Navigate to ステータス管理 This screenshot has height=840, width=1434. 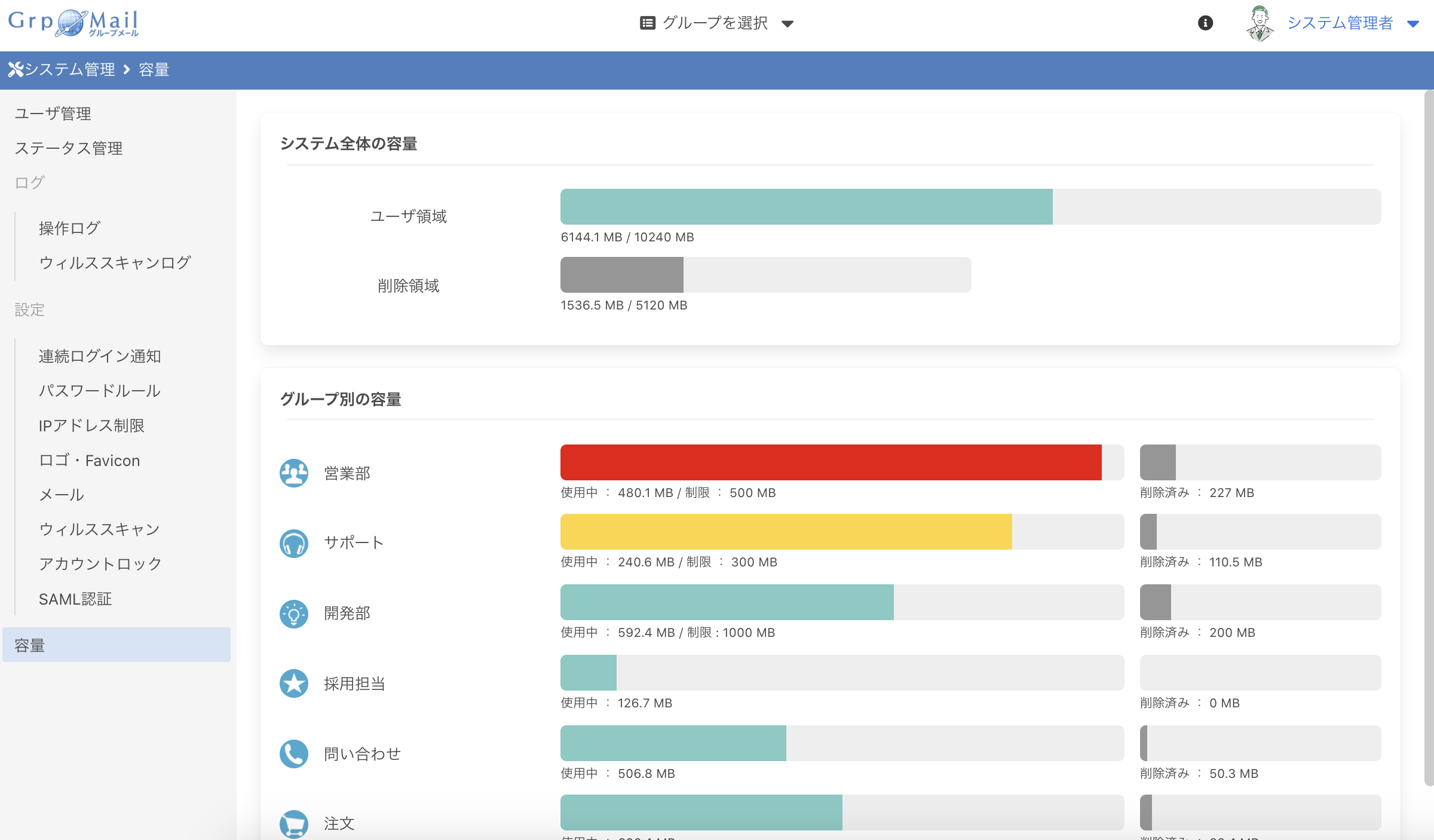(69, 148)
